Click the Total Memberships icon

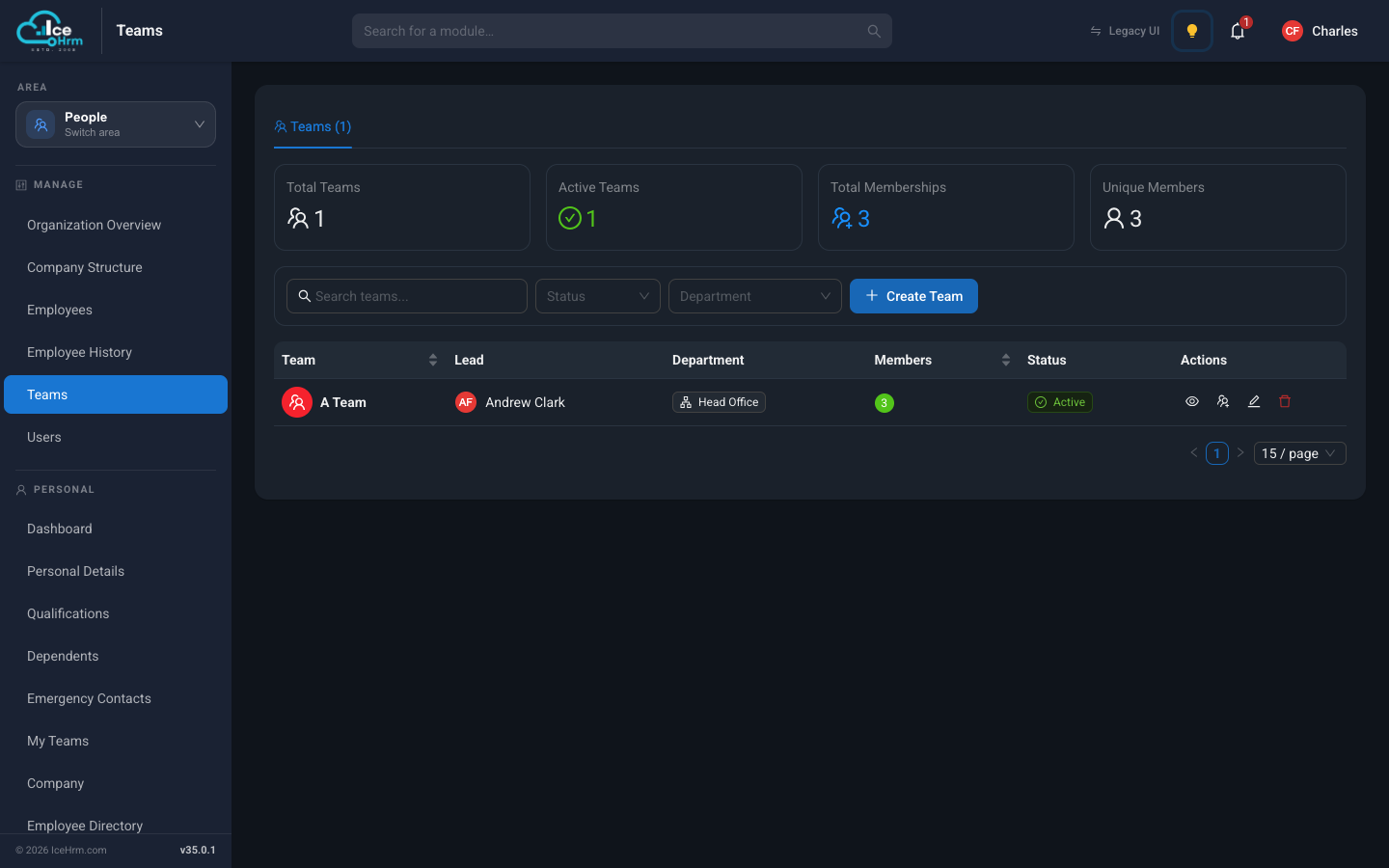[842, 219]
